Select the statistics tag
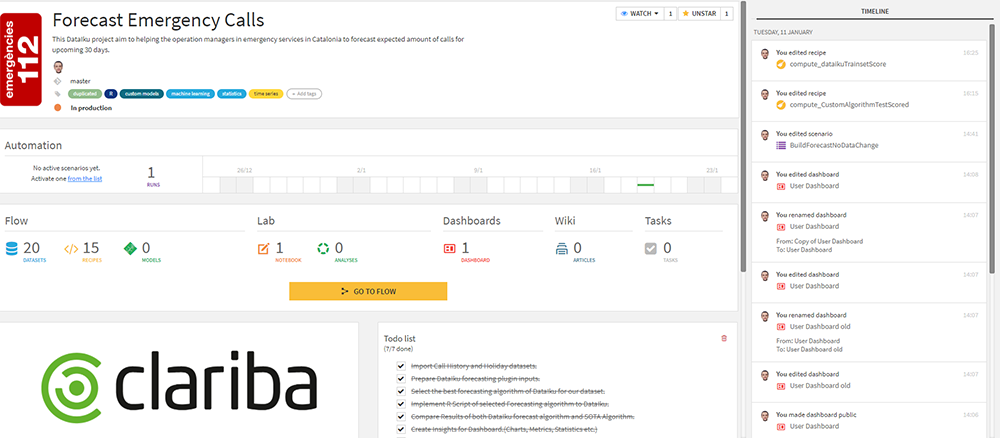This screenshot has width=1000, height=438. [231, 94]
